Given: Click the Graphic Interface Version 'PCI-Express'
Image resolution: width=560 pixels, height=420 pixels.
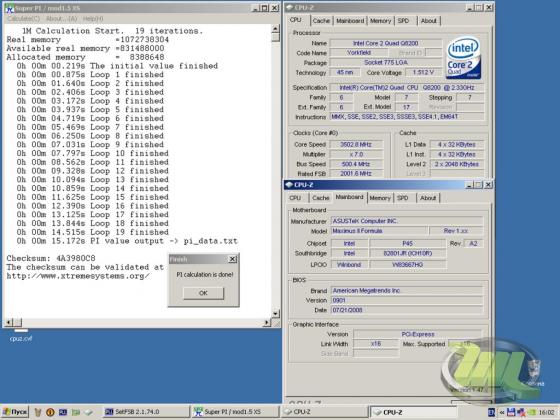Looking at the screenshot, I should [418, 334].
